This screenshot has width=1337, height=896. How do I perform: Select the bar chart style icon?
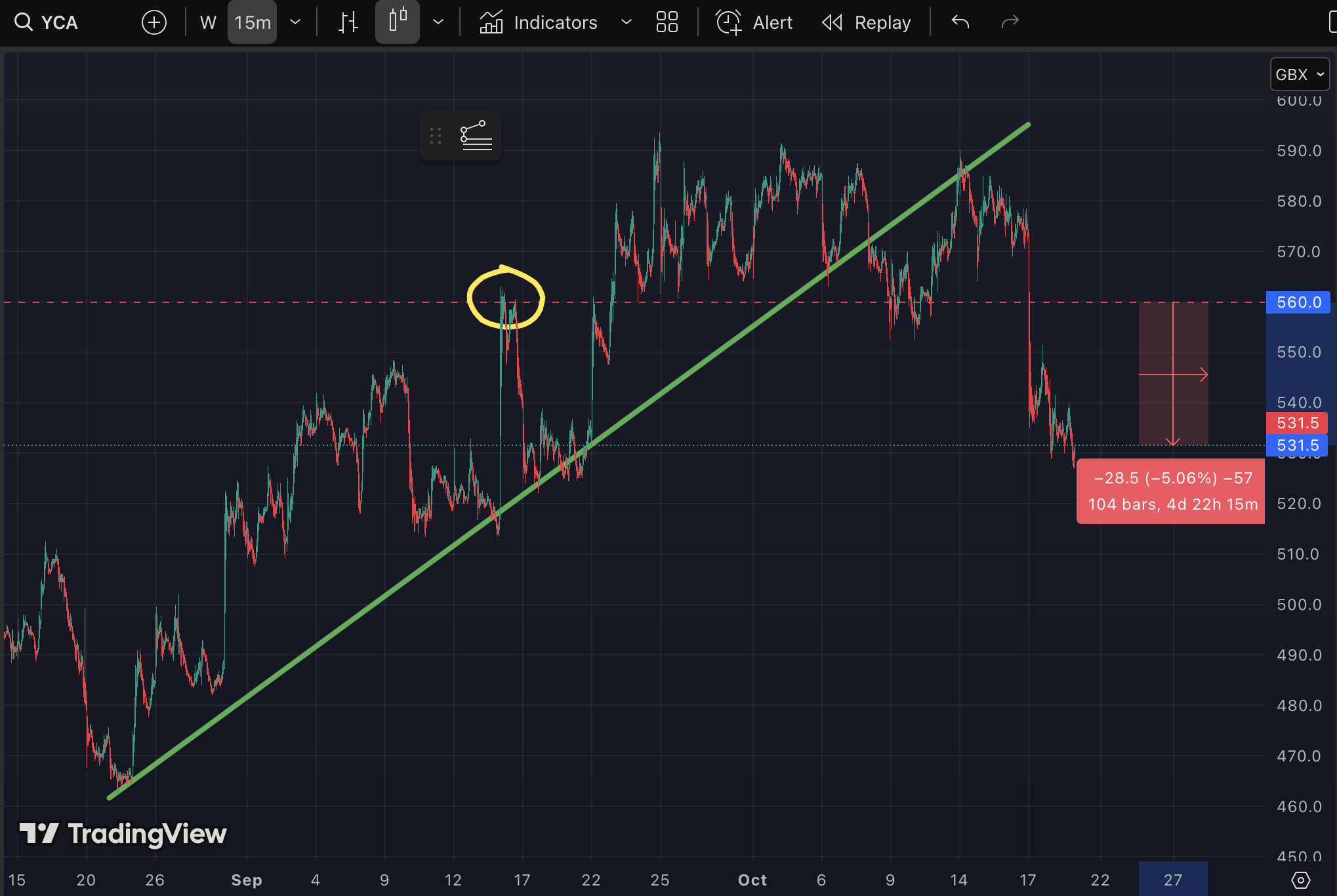pos(348,22)
